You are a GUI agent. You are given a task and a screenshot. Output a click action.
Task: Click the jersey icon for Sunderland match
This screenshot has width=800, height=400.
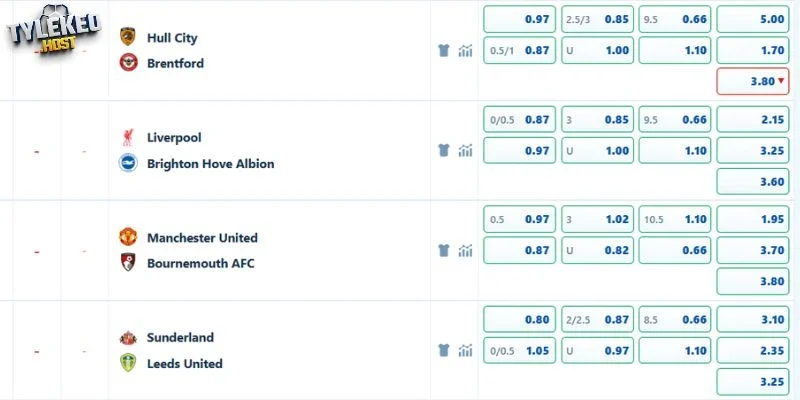pos(444,351)
